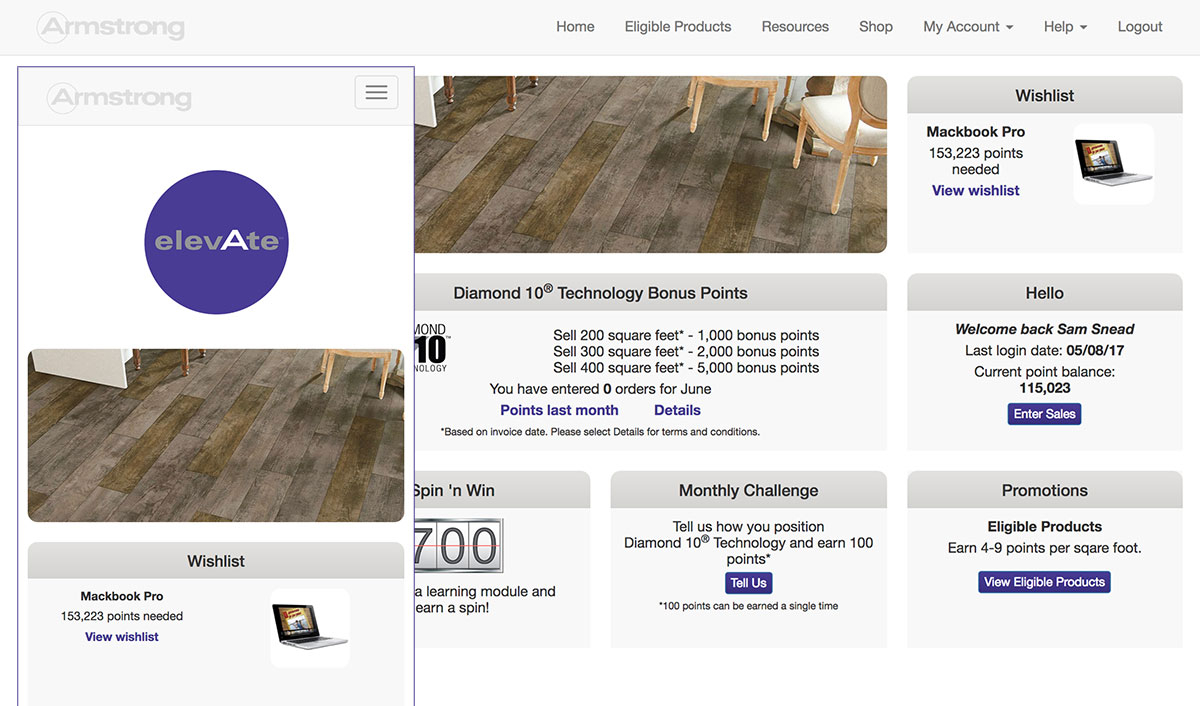Open the Points last month link

click(559, 410)
